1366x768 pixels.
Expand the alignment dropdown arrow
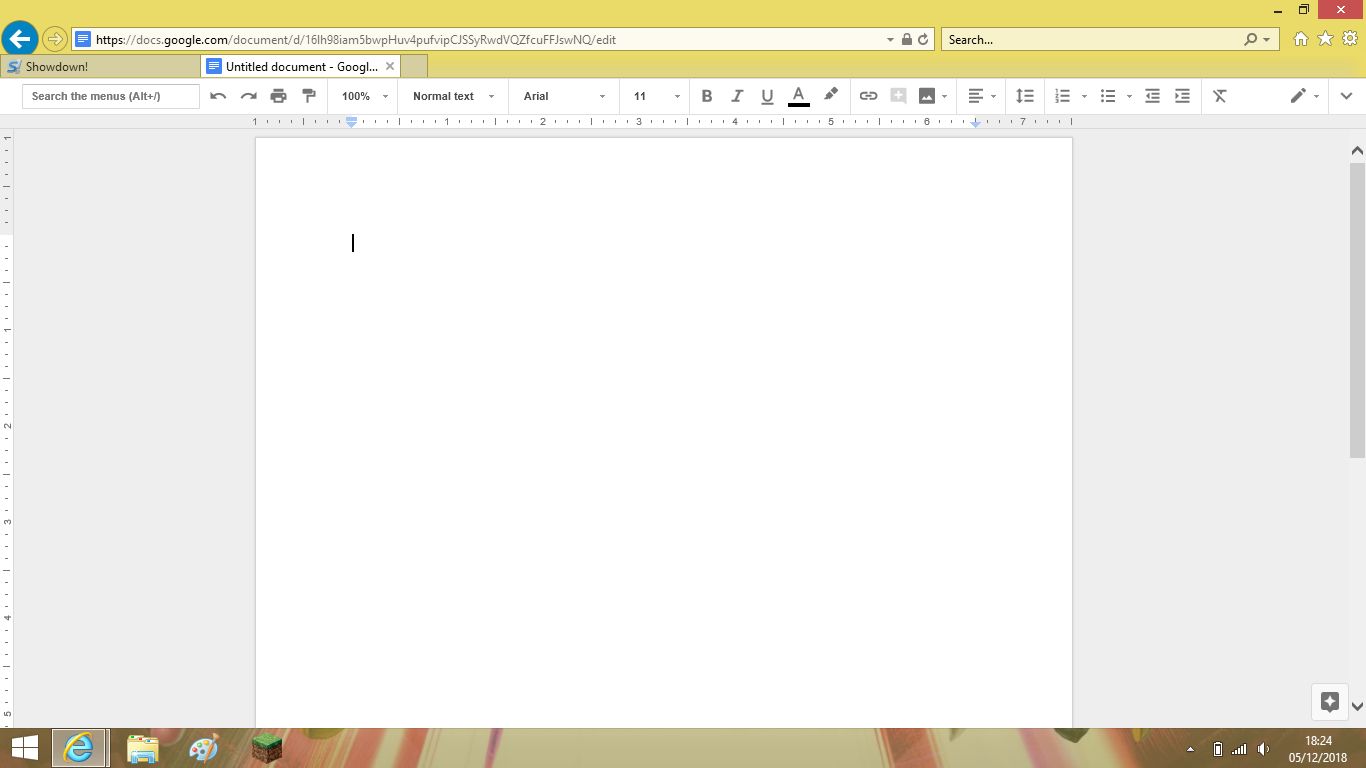(993, 97)
